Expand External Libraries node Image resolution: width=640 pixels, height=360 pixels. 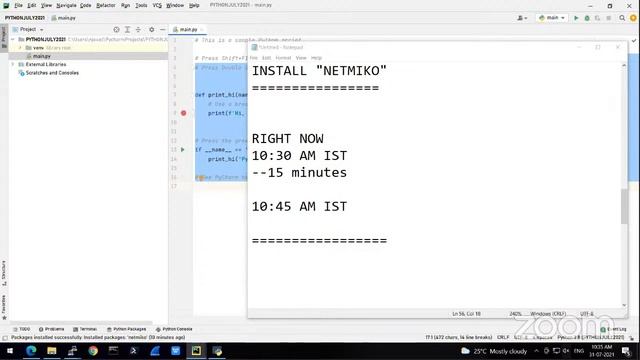point(13,64)
